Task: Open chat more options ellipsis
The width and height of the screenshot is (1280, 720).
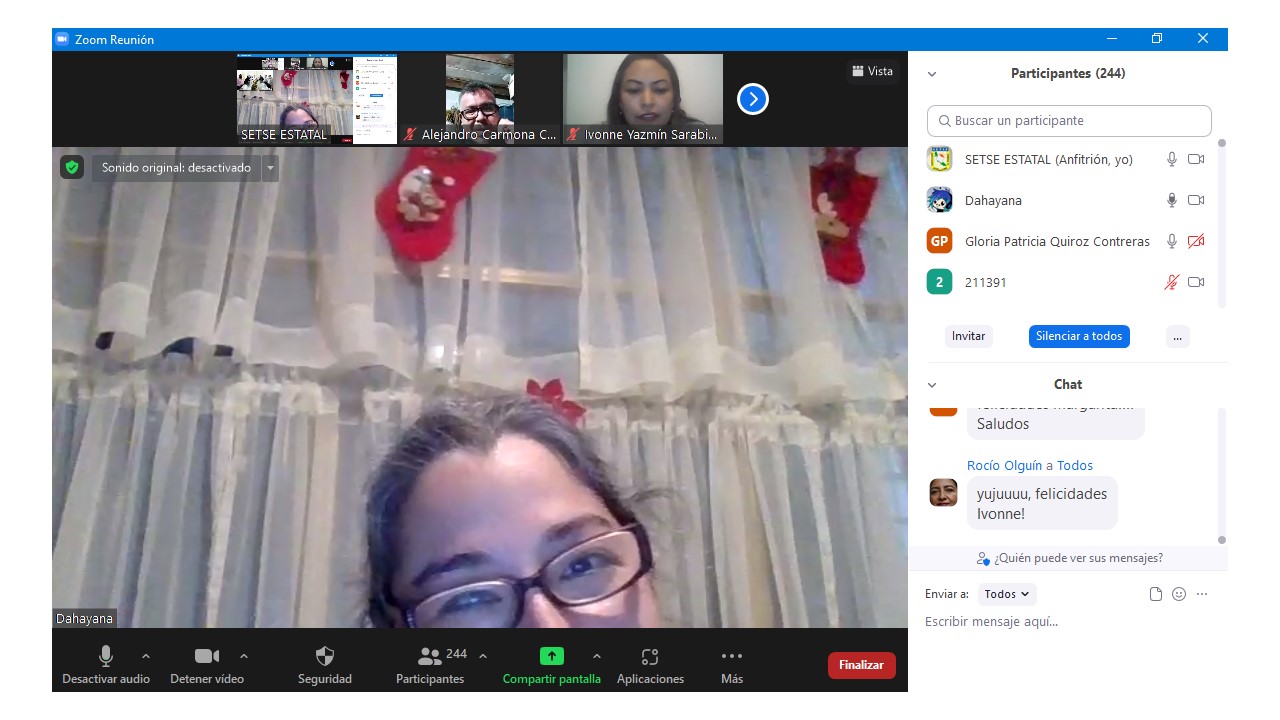Action: (1202, 594)
